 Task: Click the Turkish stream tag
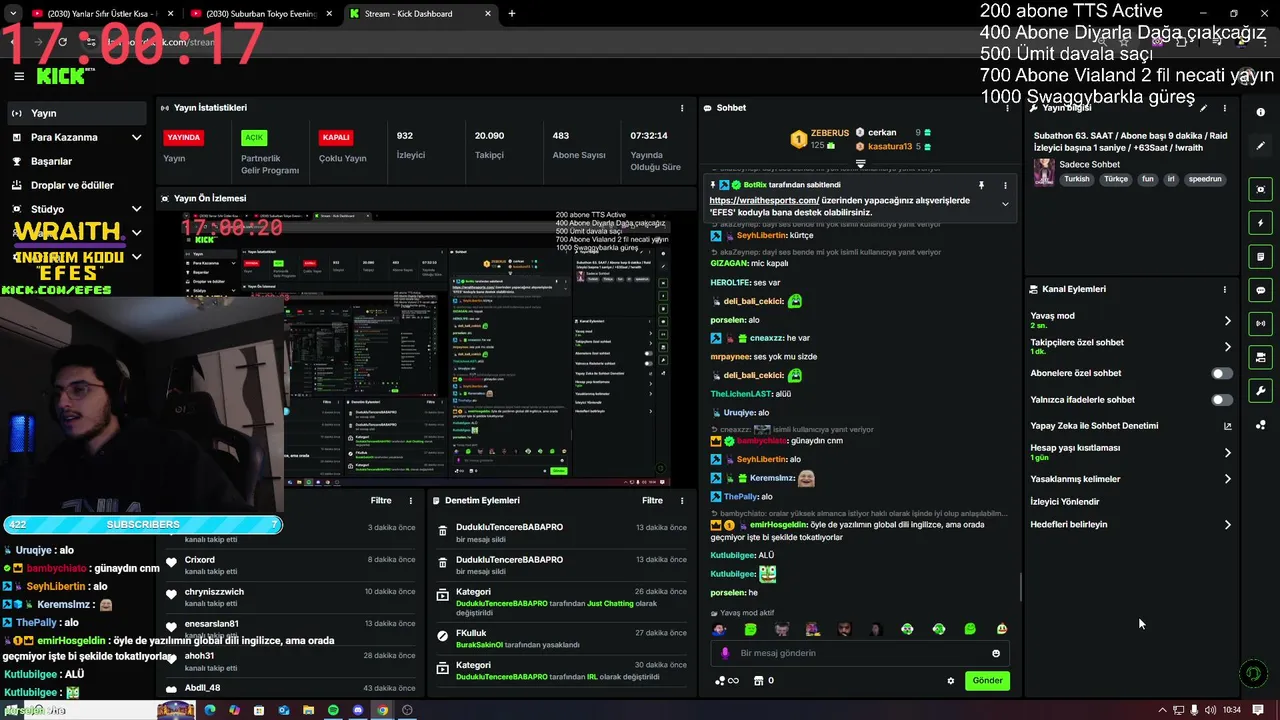click(x=1077, y=179)
